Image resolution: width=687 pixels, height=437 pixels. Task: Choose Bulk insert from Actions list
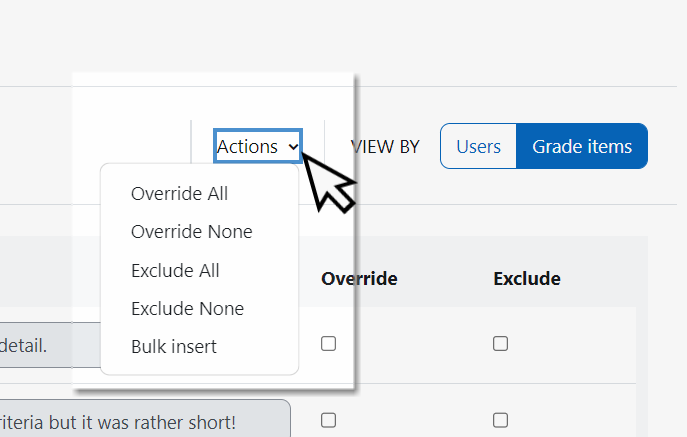173,347
